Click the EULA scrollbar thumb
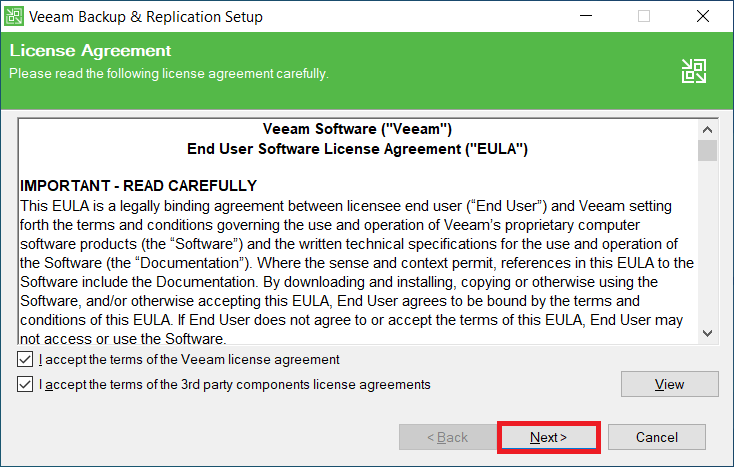The width and height of the screenshot is (734, 467). pos(708,150)
